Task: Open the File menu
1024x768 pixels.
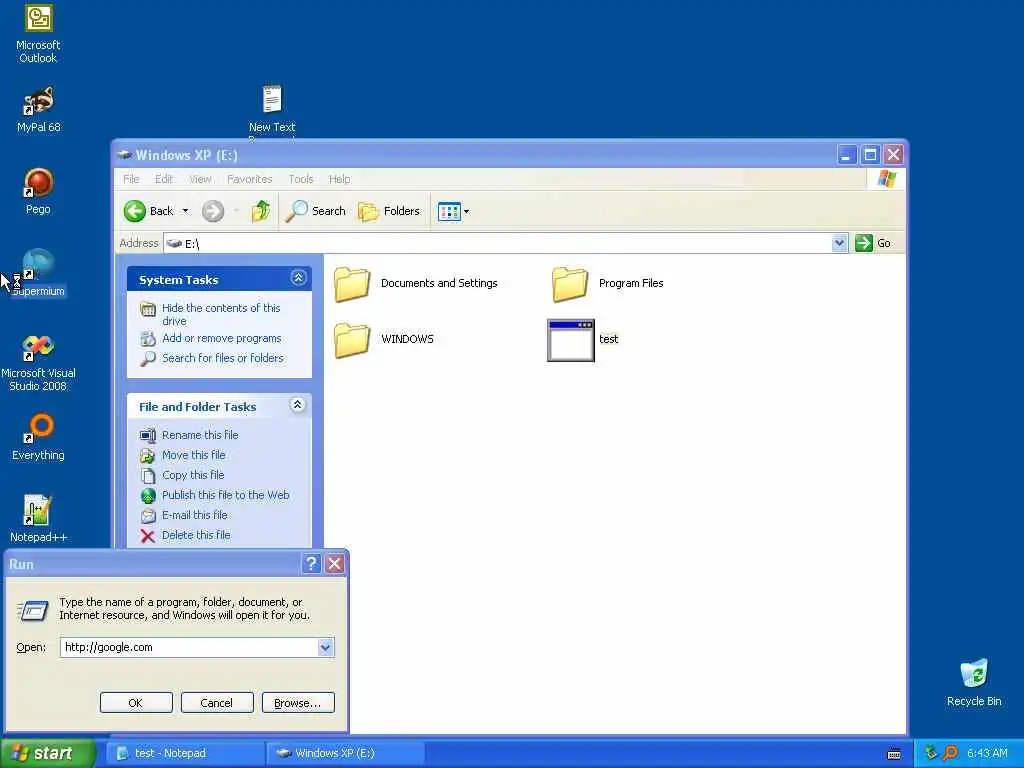Action: point(131,179)
